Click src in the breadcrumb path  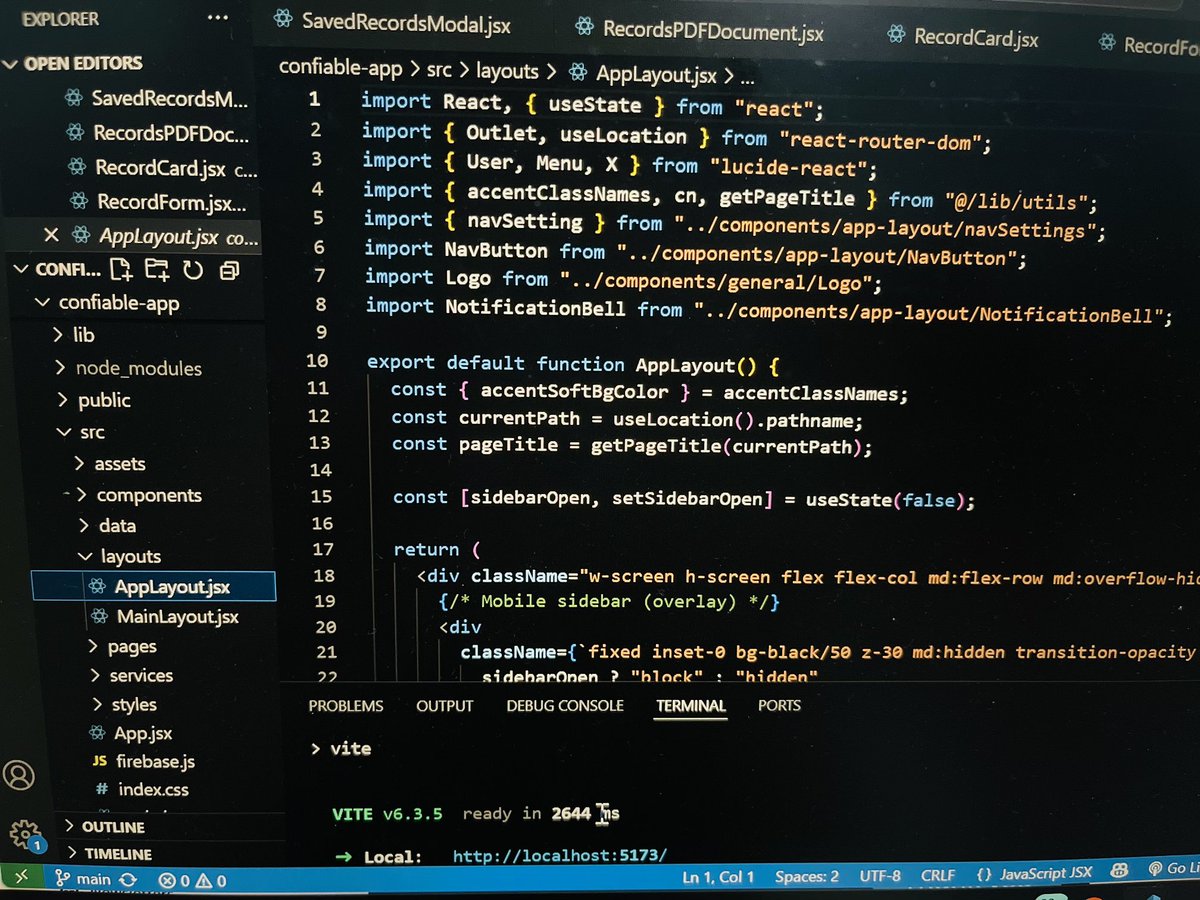coord(437,70)
